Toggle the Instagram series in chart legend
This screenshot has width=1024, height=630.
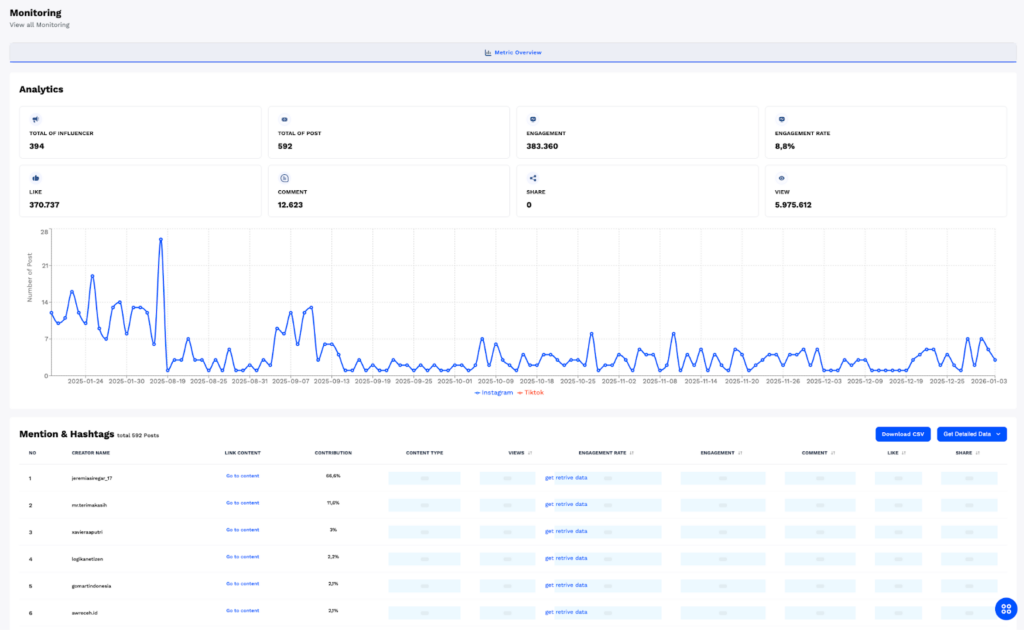click(x=493, y=393)
